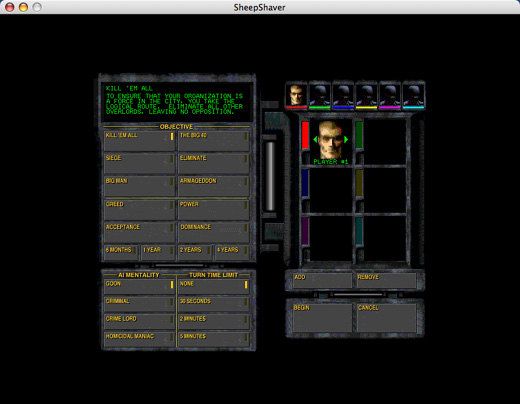Screen dimensions: 520x404
Task: Select the green-underlined empty player portrait
Action: coord(320,95)
